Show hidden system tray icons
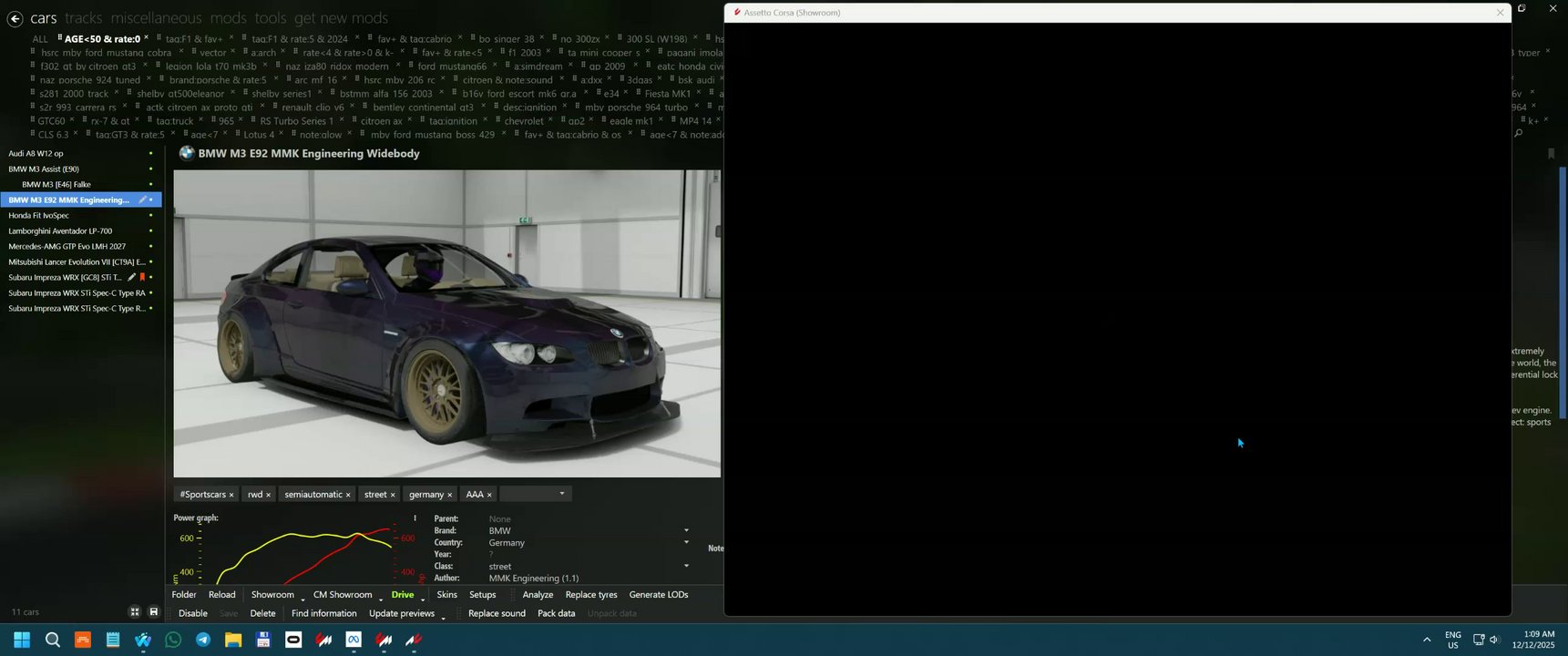 point(1427,640)
